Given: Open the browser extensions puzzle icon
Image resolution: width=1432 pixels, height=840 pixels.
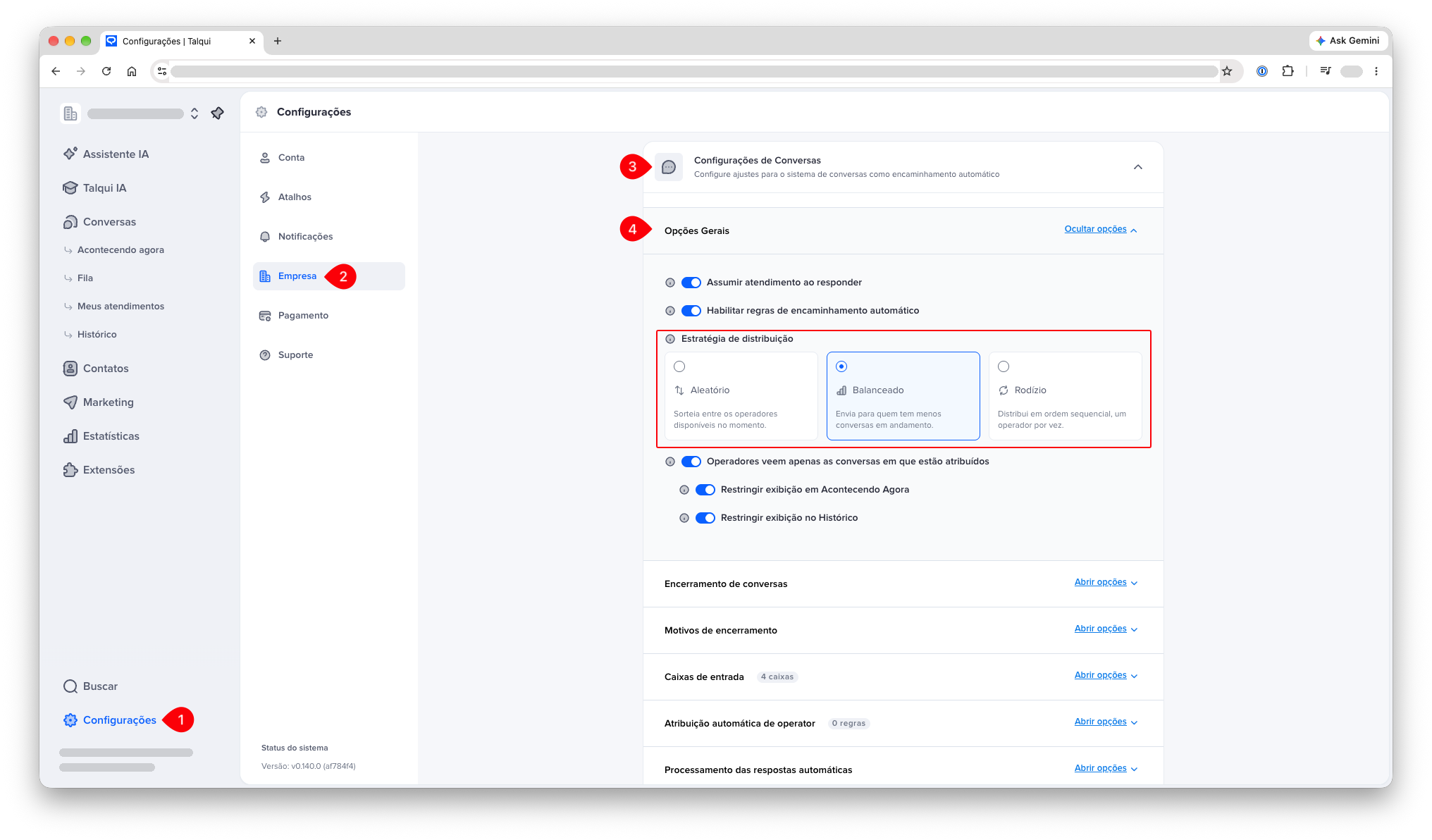Looking at the screenshot, I should (x=1288, y=71).
